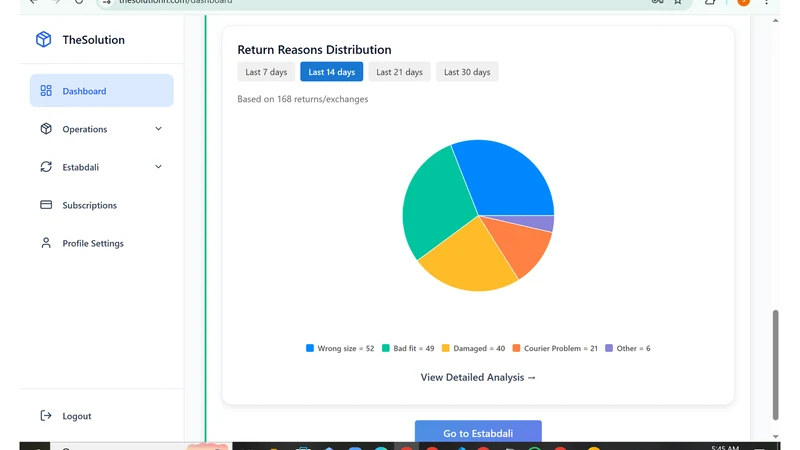The height and width of the screenshot is (450, 800).
Task: Click the Courier Problem = 21 legend text
Action: (x=561, y=348)
